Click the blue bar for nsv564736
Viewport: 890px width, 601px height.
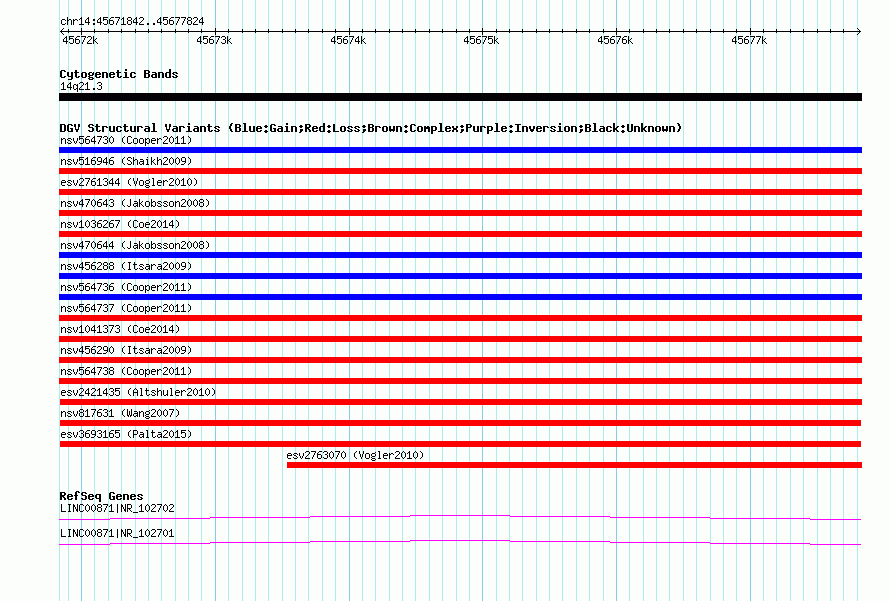tap(460, 297)
